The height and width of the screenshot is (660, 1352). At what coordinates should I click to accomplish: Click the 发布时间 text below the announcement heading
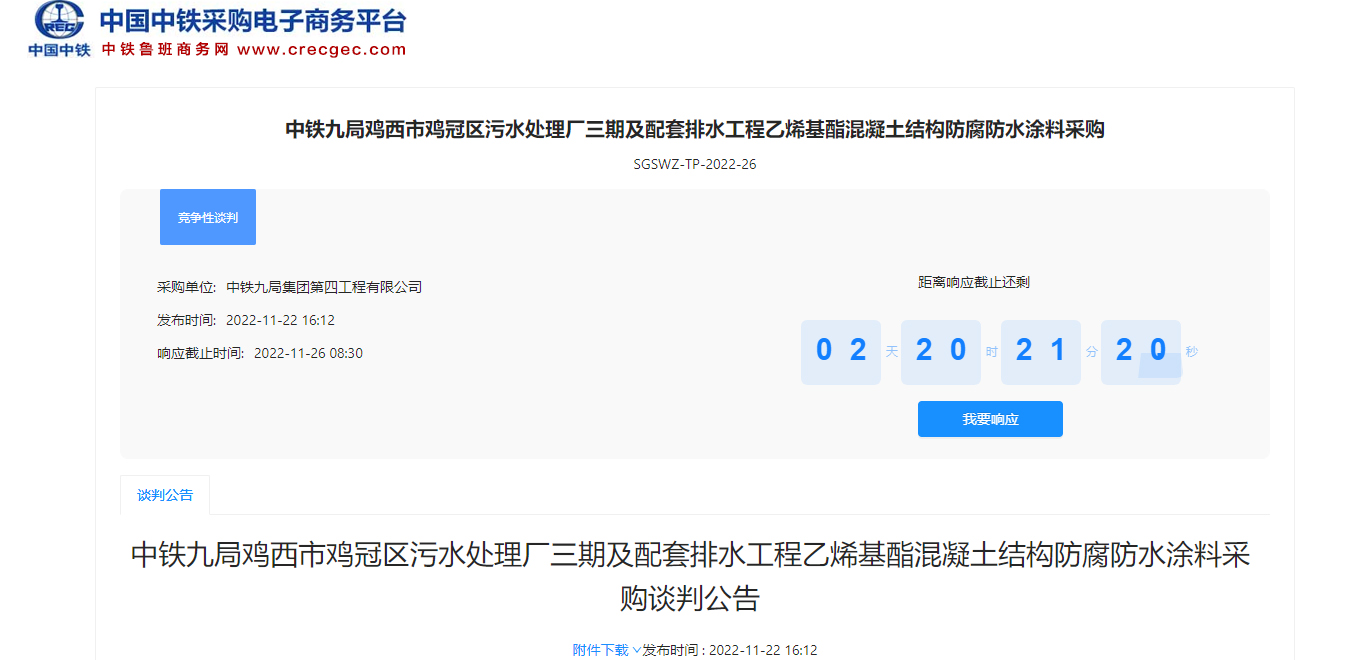point(730,650)
